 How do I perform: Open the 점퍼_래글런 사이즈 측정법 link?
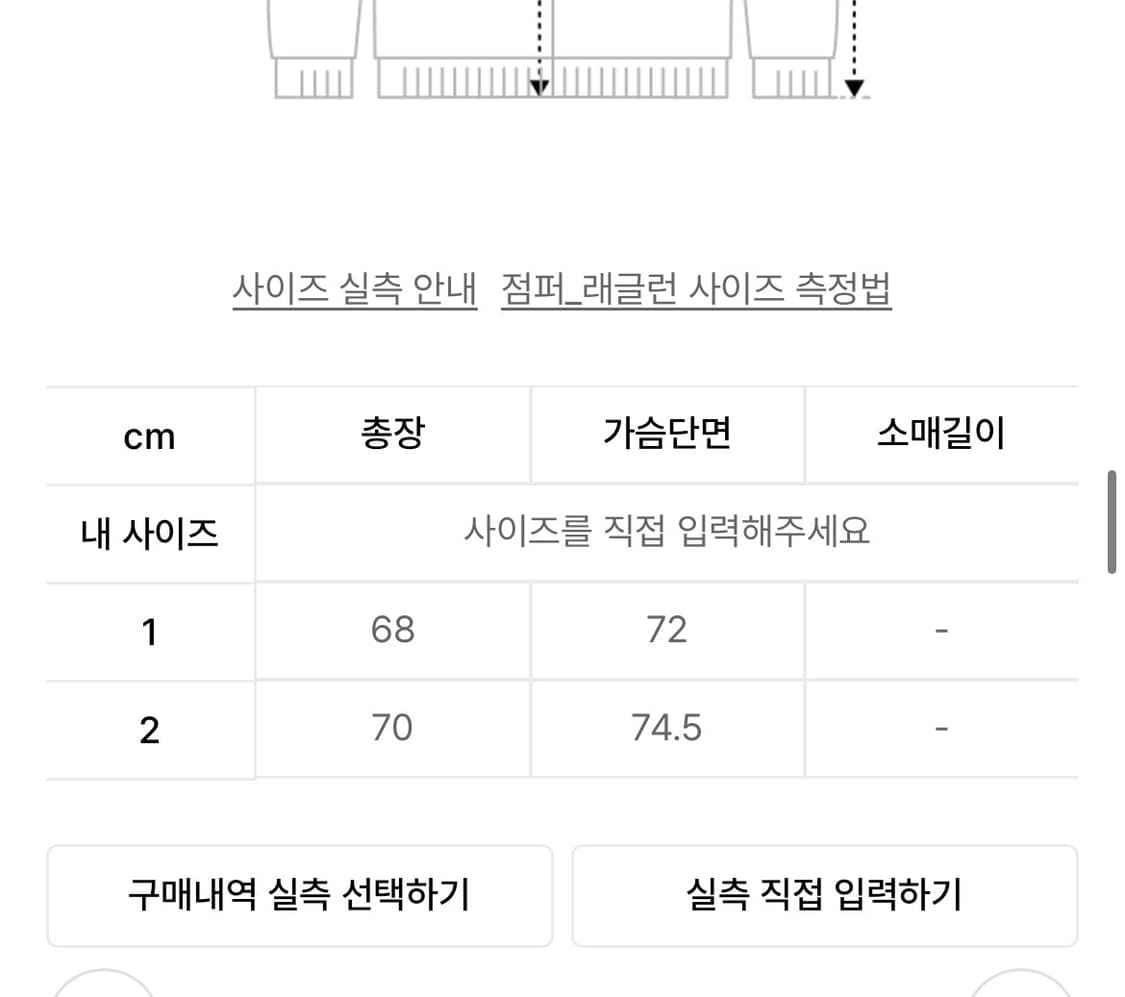point(695,290)
